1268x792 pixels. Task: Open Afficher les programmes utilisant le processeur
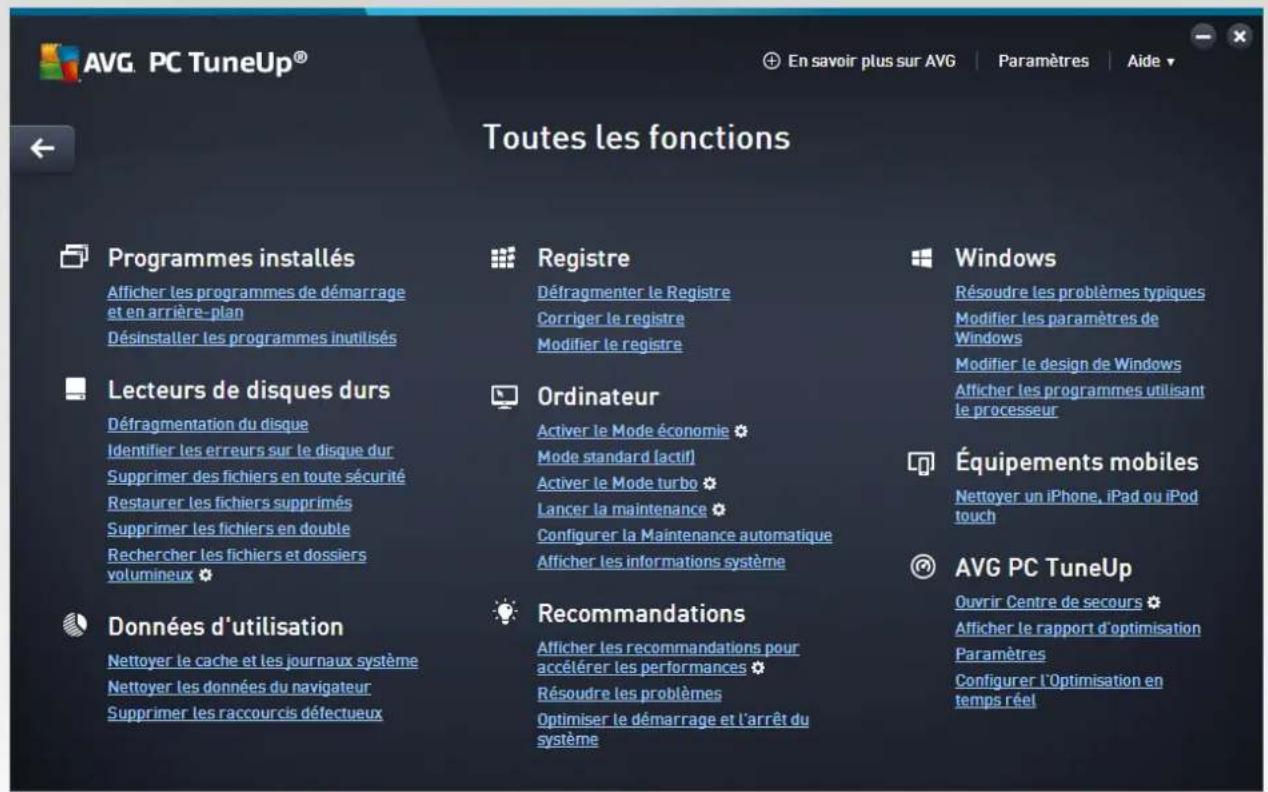(1080, 400)
